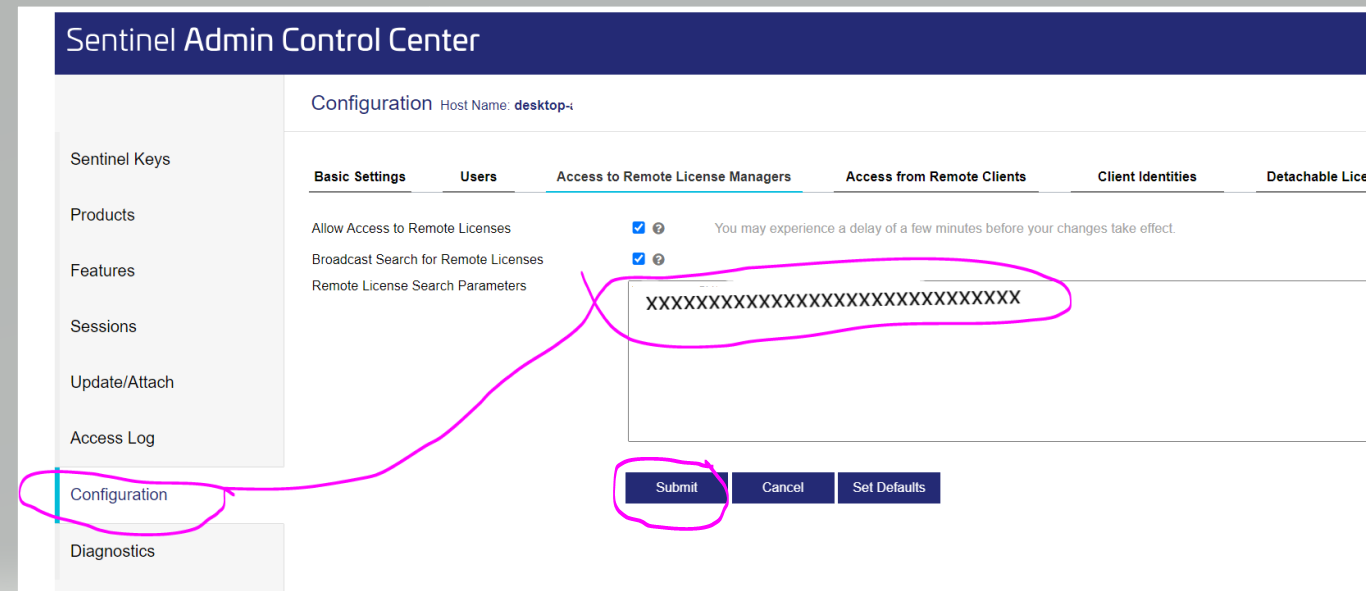Image resolution: width=1366 pixels, height=591 pixels.
Task: Open the Client Identities tab
Action: 1147,177
